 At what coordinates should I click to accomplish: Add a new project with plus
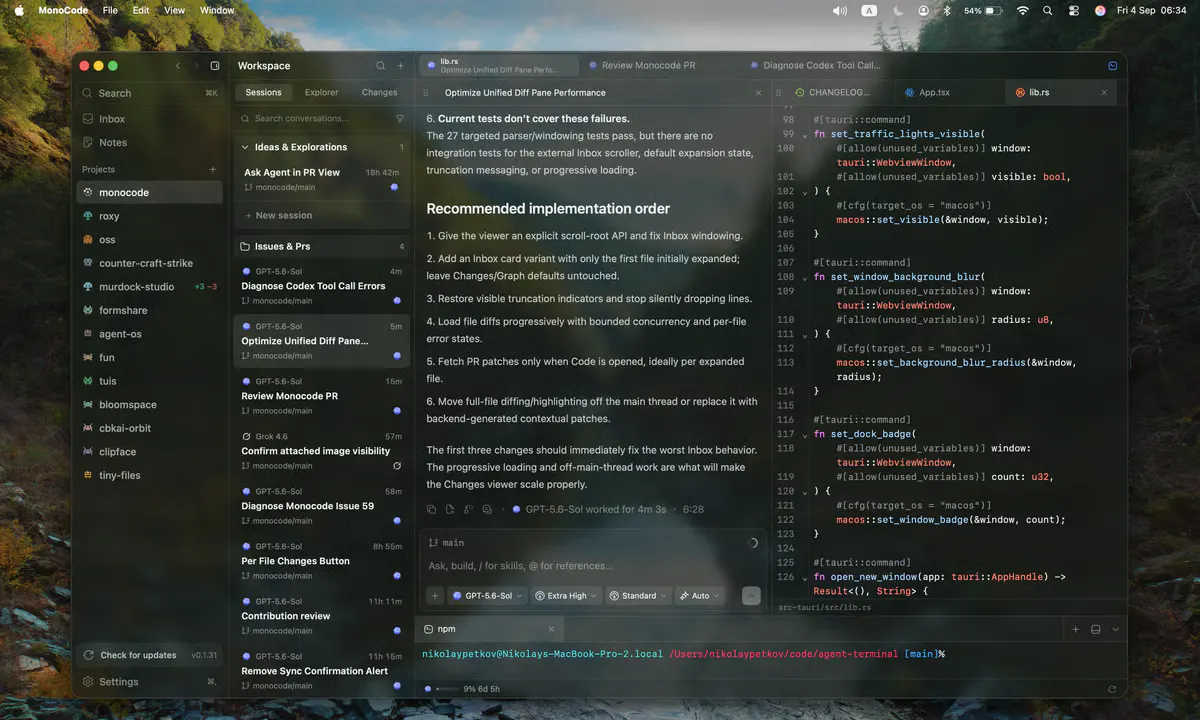coord(212,170)
